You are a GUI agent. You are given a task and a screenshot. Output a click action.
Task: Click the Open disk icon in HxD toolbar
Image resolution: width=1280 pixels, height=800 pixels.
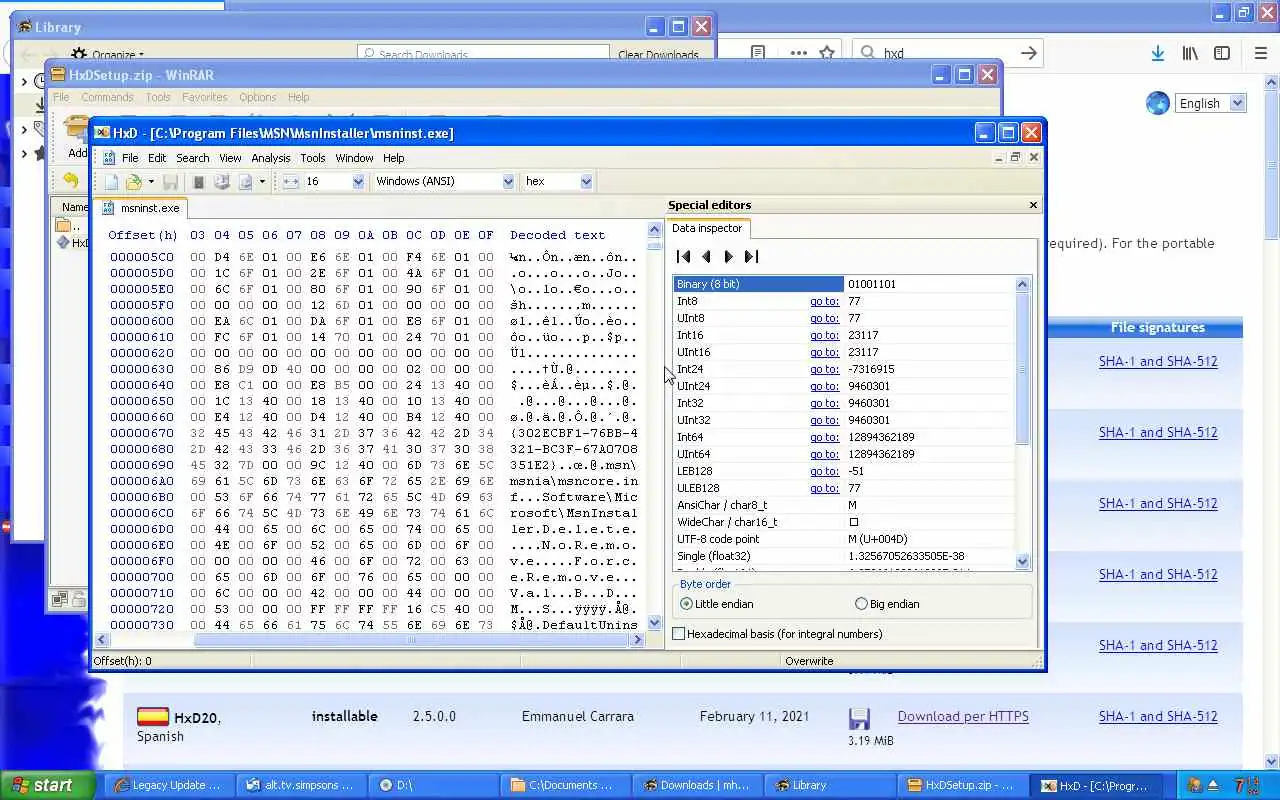[x=222, y=182]
